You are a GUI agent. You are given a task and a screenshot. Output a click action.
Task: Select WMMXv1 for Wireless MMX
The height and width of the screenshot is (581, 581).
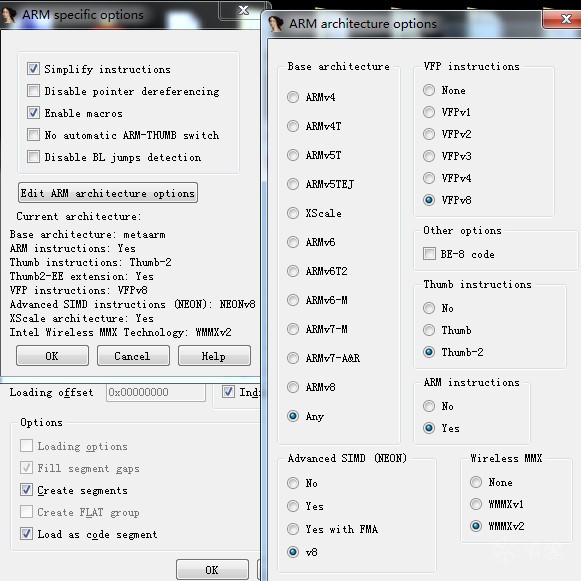(476, 504)
